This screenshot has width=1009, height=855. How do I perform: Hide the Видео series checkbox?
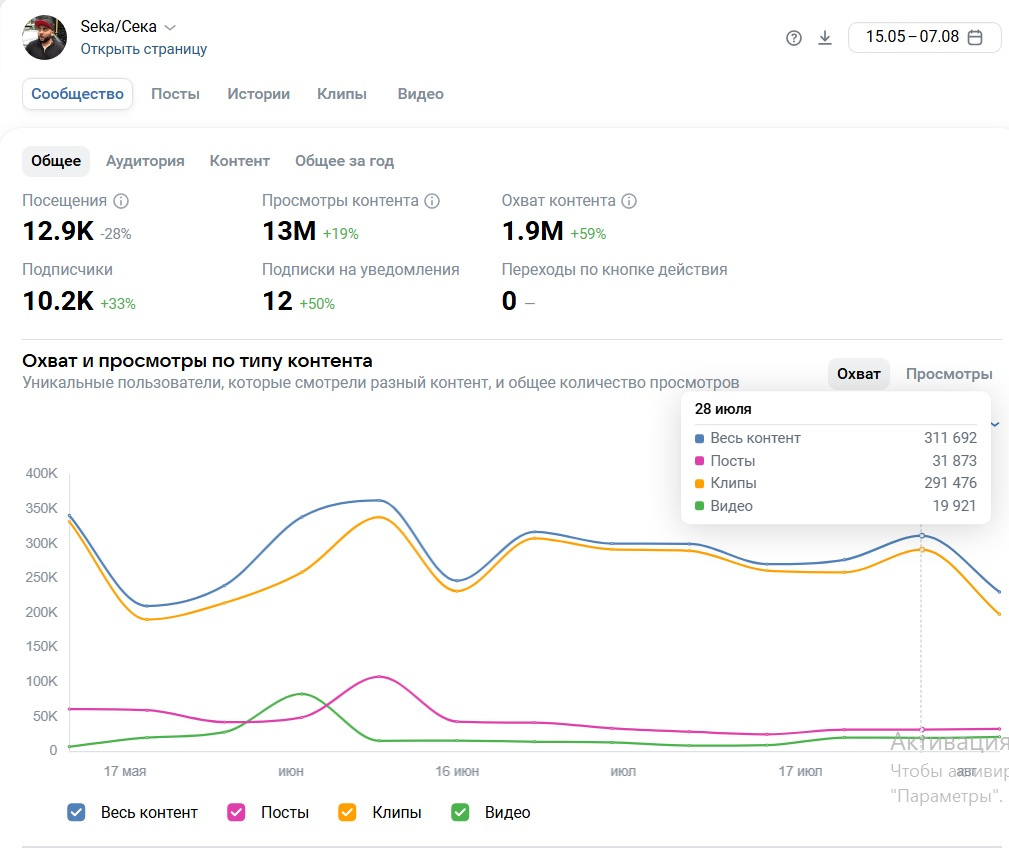pos(460,812)
